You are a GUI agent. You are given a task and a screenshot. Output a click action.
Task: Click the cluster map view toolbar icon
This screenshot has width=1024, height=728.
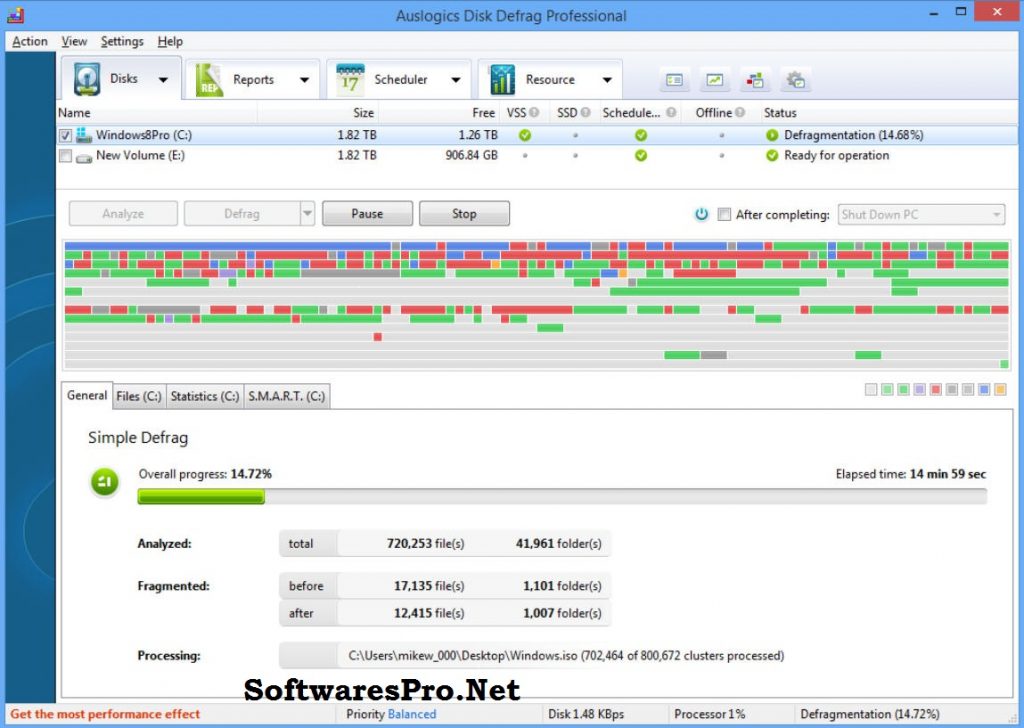tap(673, 79)
